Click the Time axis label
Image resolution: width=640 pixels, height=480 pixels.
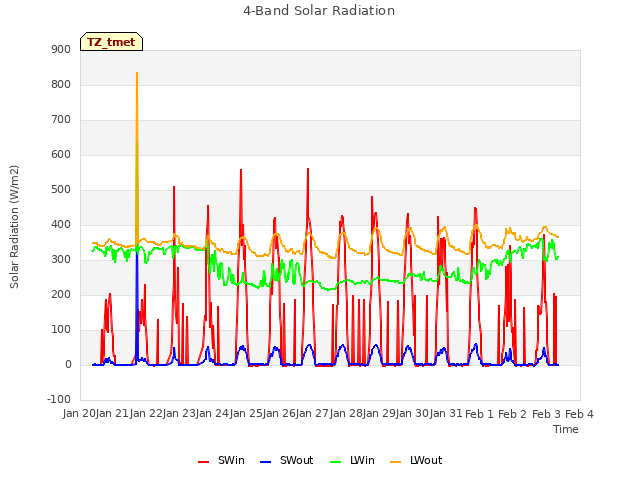[566, 429]
